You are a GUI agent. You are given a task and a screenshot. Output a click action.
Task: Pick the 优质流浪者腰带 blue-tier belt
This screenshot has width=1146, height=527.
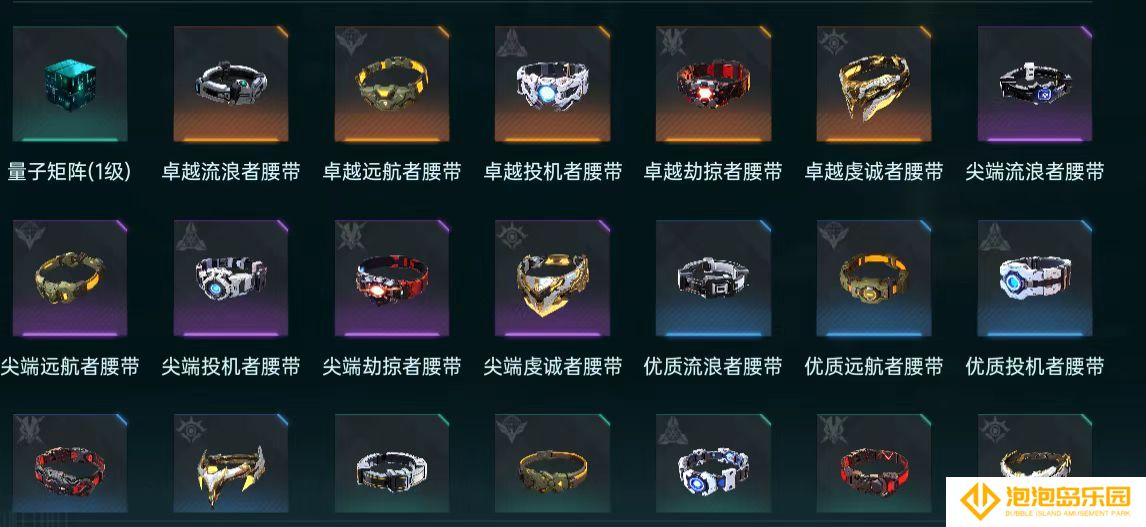[x=713, y=278]
